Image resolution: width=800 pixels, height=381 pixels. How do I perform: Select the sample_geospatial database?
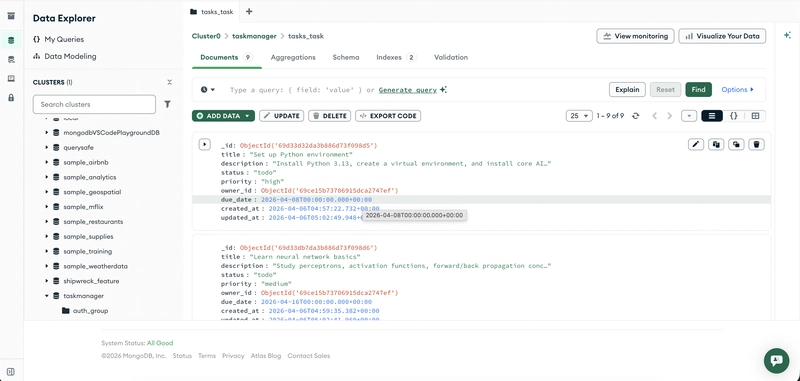92,192
